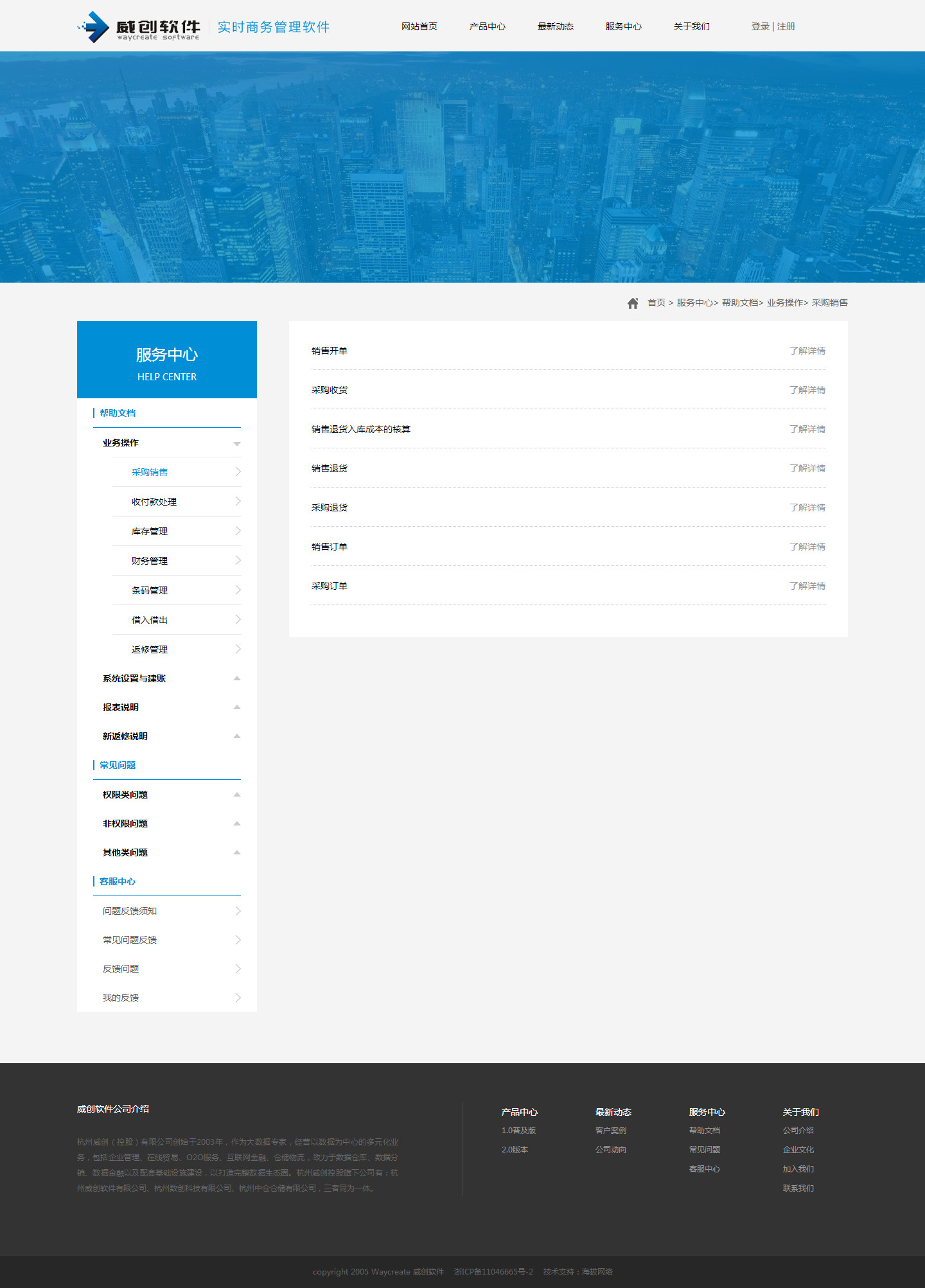Viewport: 925px width, 1288px height.
Task: Click arrow icon beside 反馈问题
Action: tap(238, 969)
